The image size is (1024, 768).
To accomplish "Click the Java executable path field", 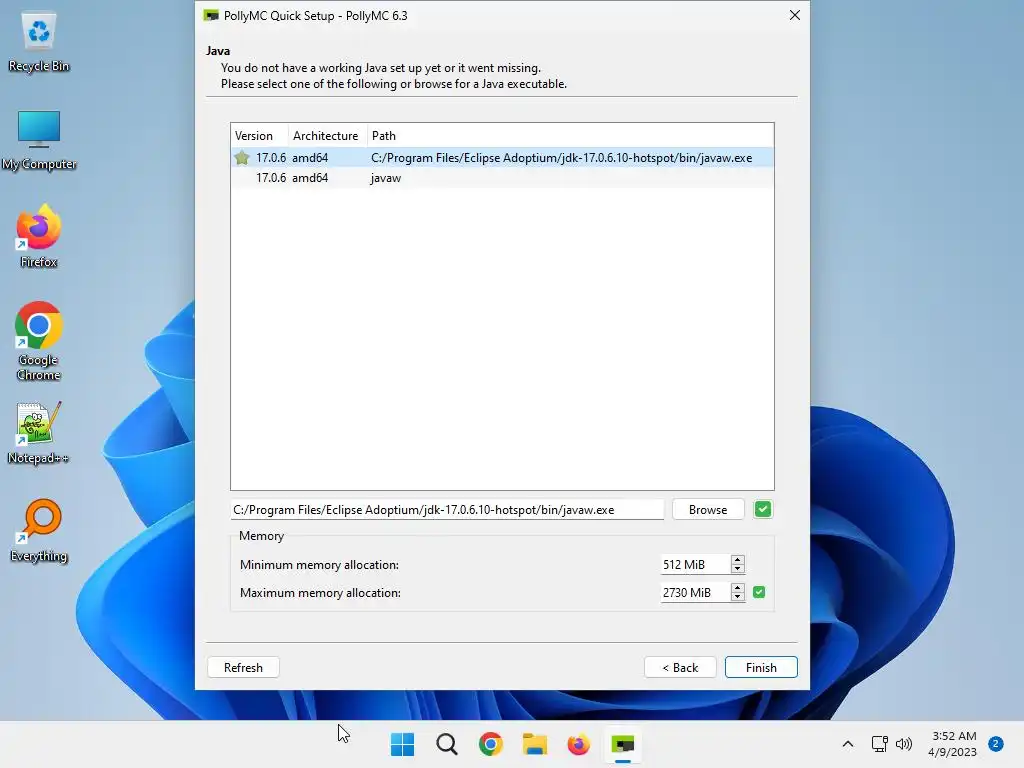I will [447, 509].
